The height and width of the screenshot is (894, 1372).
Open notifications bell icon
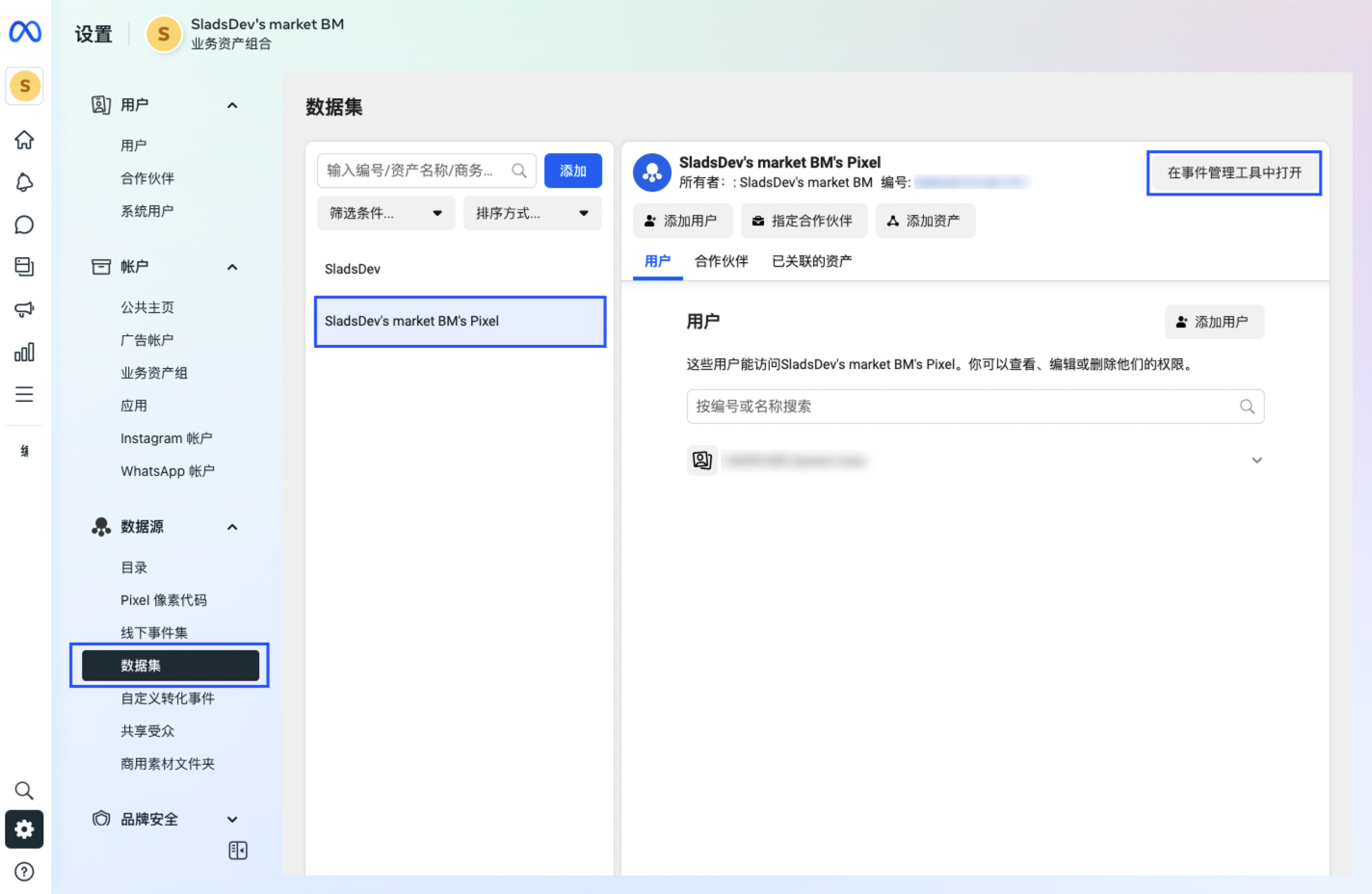(24, 182)
